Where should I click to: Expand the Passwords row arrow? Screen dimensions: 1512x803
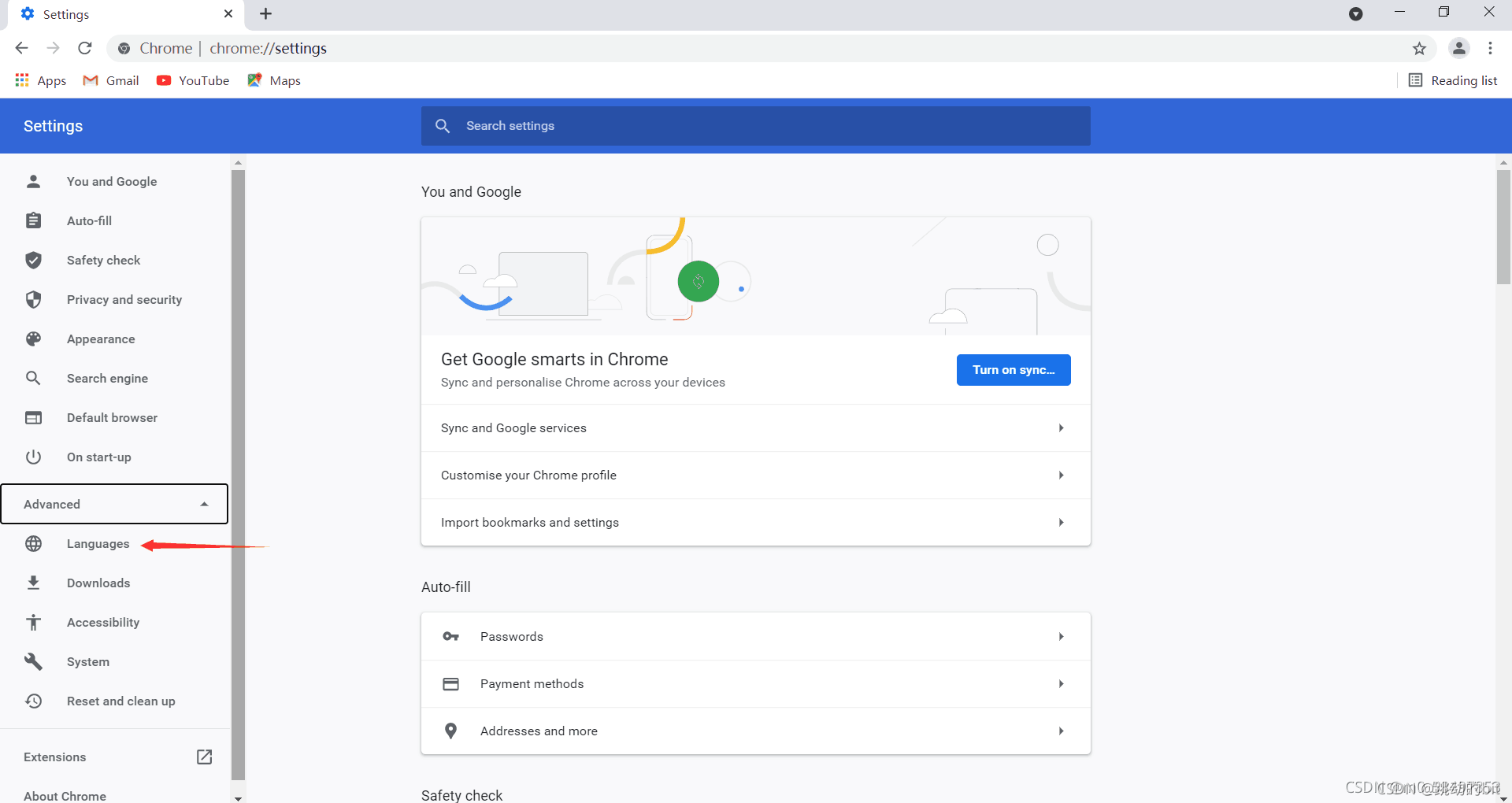tap(1061, 636)
